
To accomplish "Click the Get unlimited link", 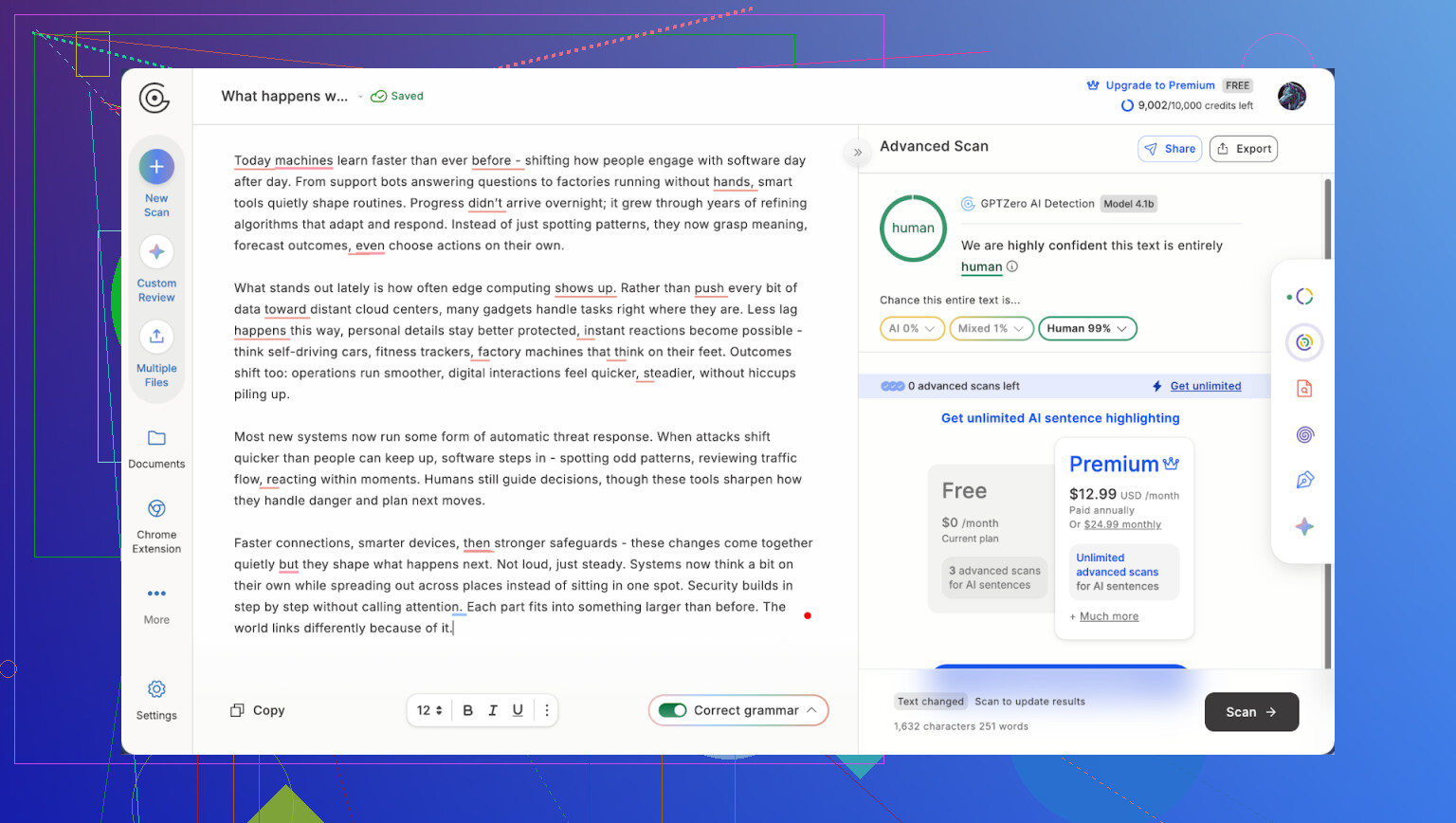I will click(1205, 386).
